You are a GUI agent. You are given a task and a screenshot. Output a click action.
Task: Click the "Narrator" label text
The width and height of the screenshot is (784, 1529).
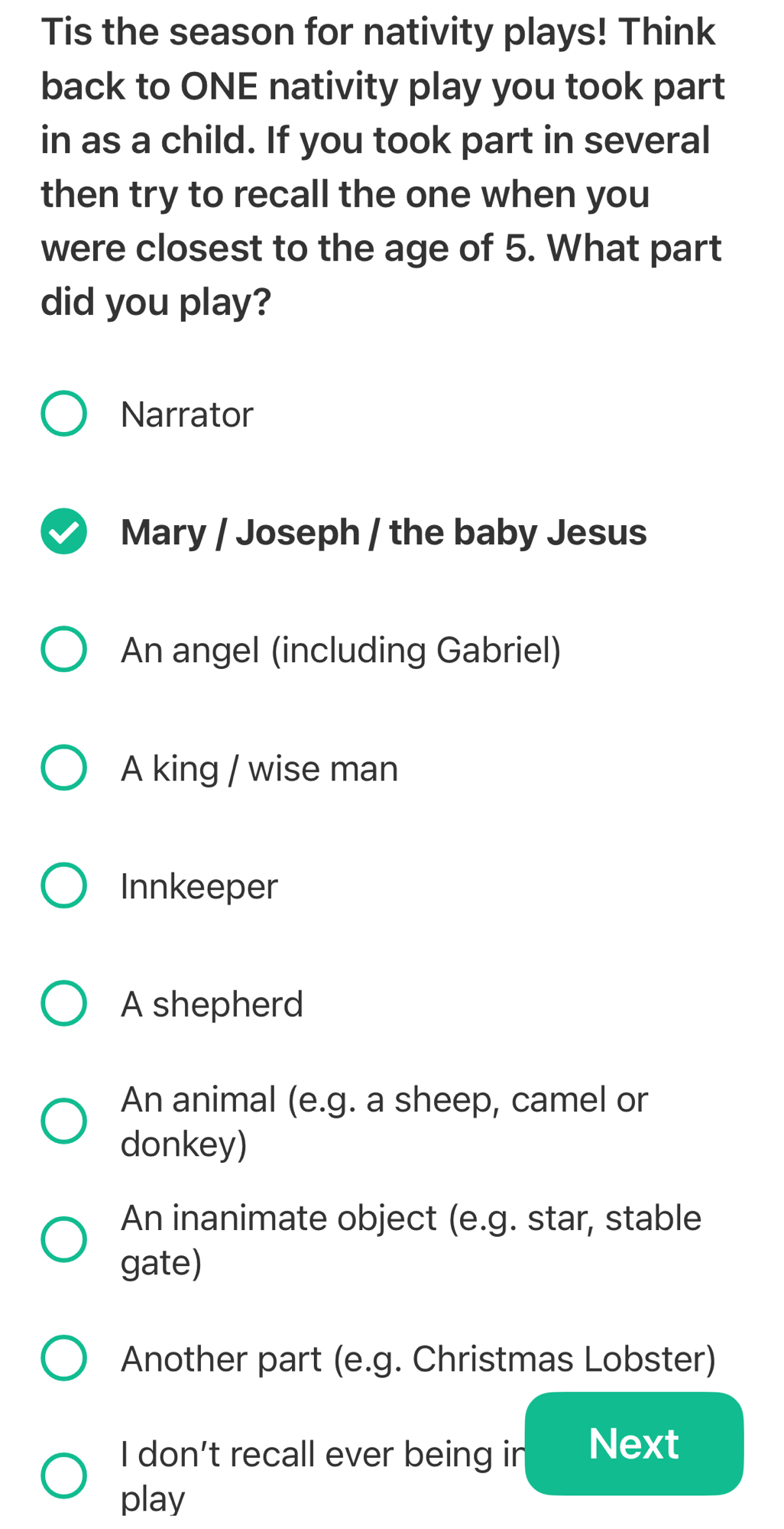point(186,414)
